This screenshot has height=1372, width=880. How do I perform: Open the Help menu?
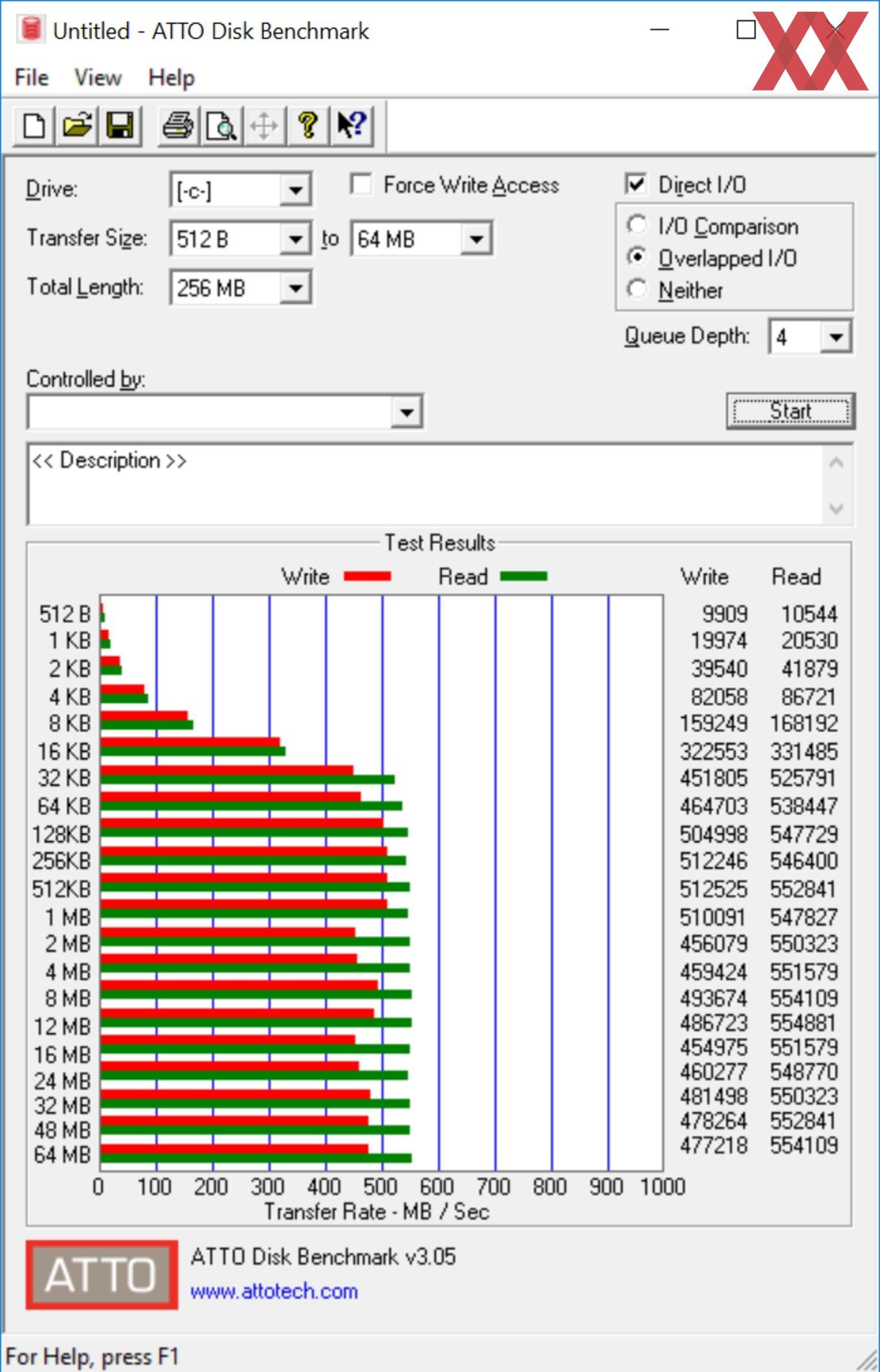pyautogui.click(x=171, y=78)
